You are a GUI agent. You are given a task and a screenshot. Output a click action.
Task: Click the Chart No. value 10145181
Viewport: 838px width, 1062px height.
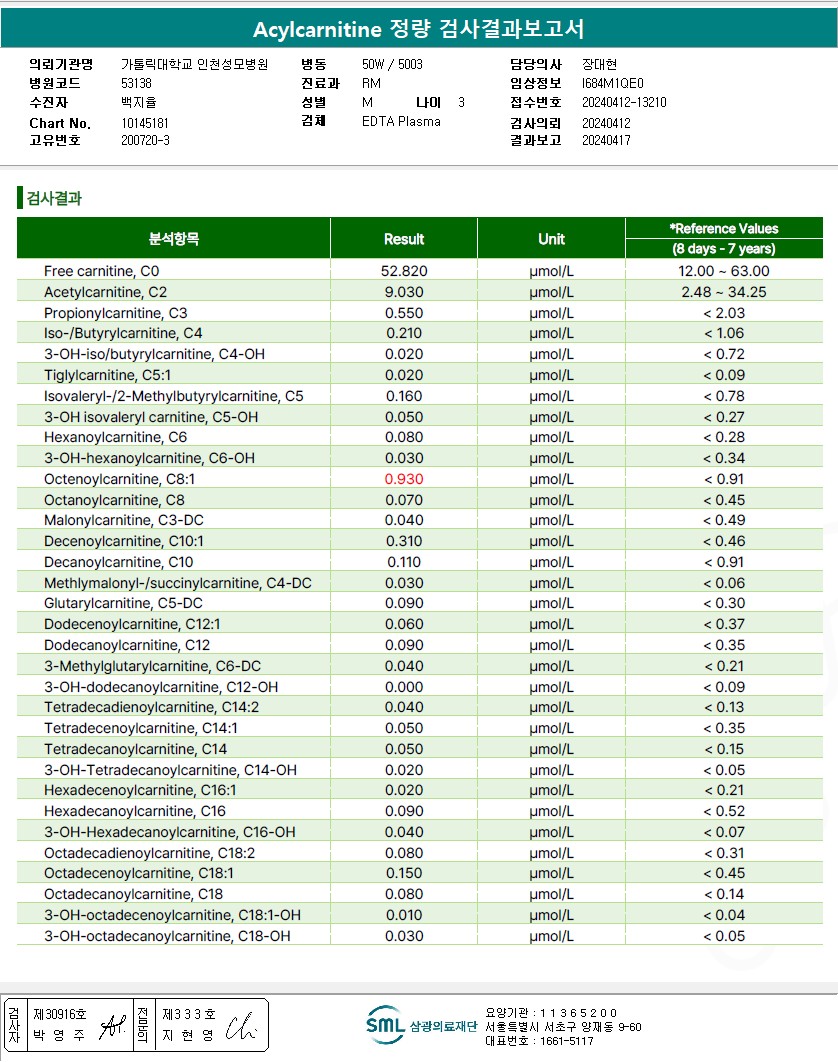coord(145,123)
